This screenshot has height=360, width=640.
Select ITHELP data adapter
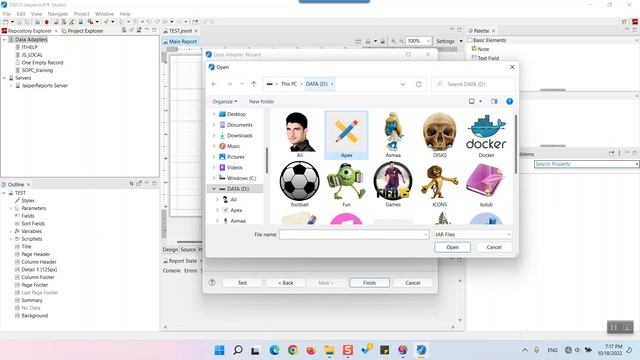pos(29,47)
